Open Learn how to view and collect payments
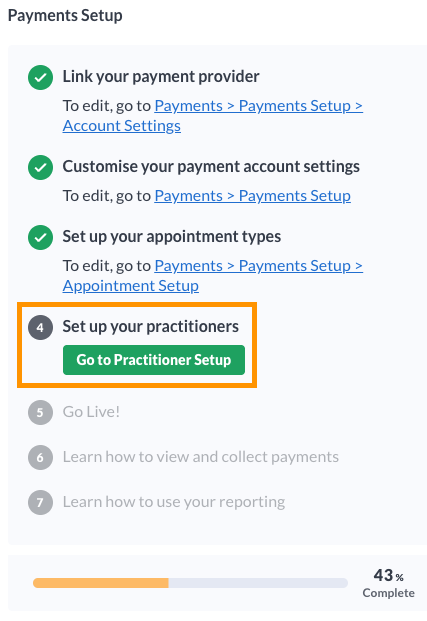Viewport: 427px width, 621px height. (201, 457)
